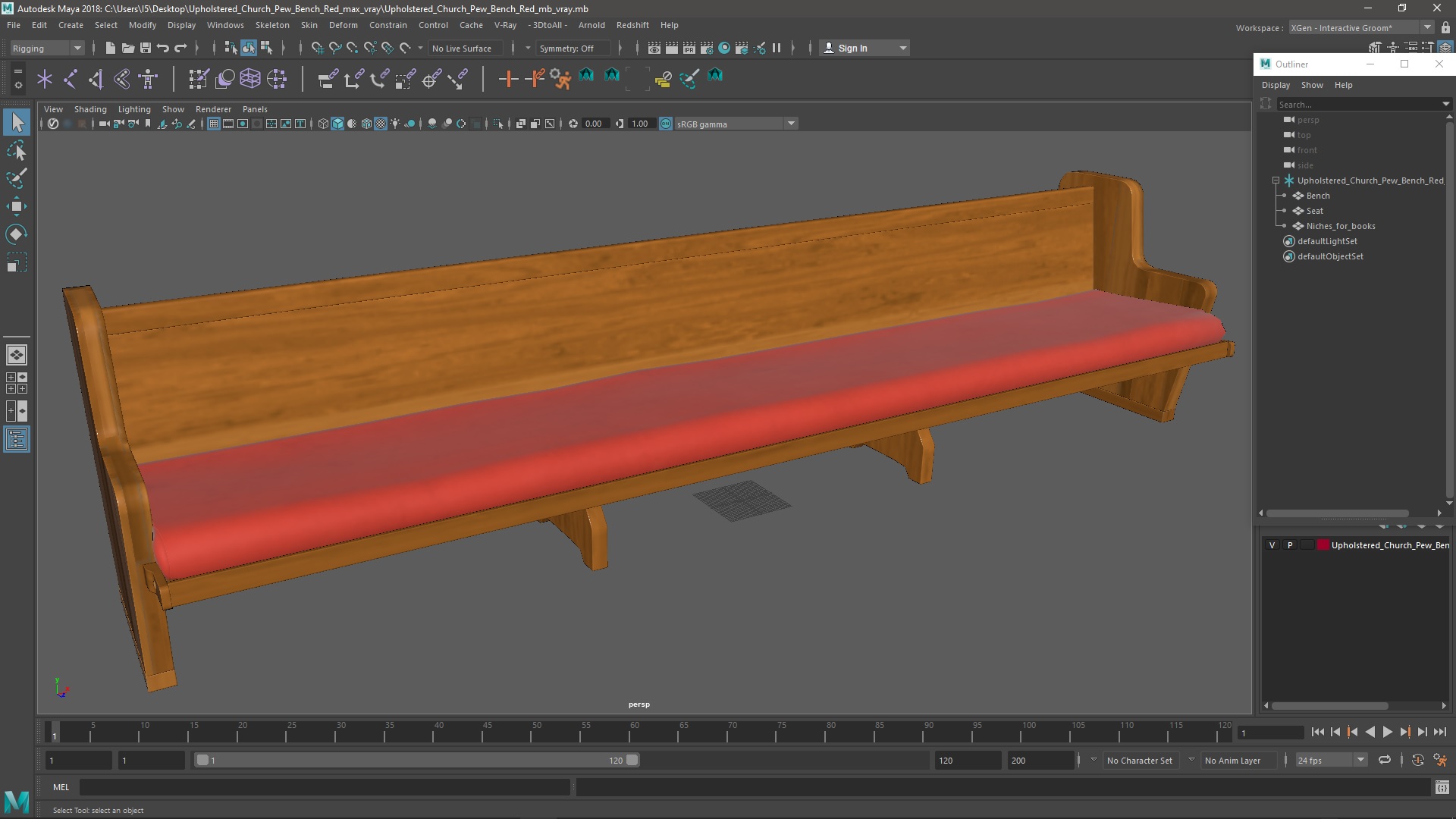Toggle the viewport grid icon

(x=214, y=124)
